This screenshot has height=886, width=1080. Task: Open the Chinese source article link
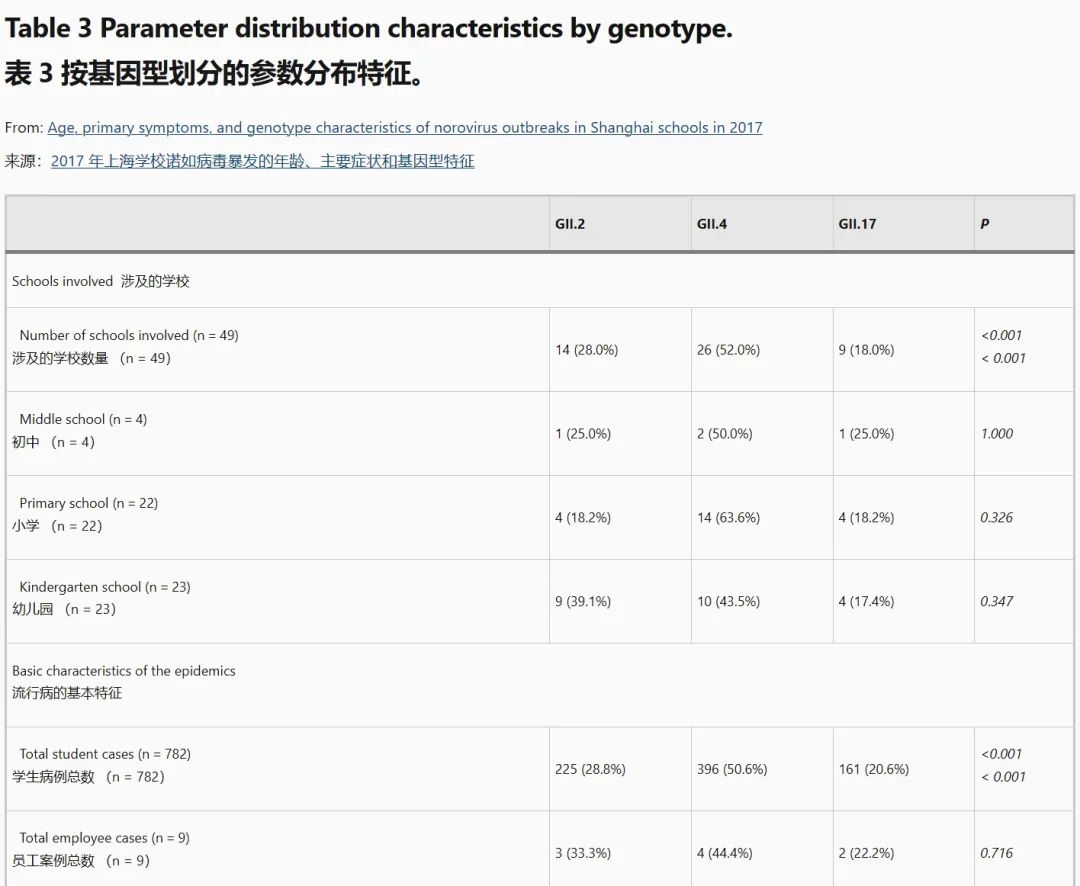[262, 161]
